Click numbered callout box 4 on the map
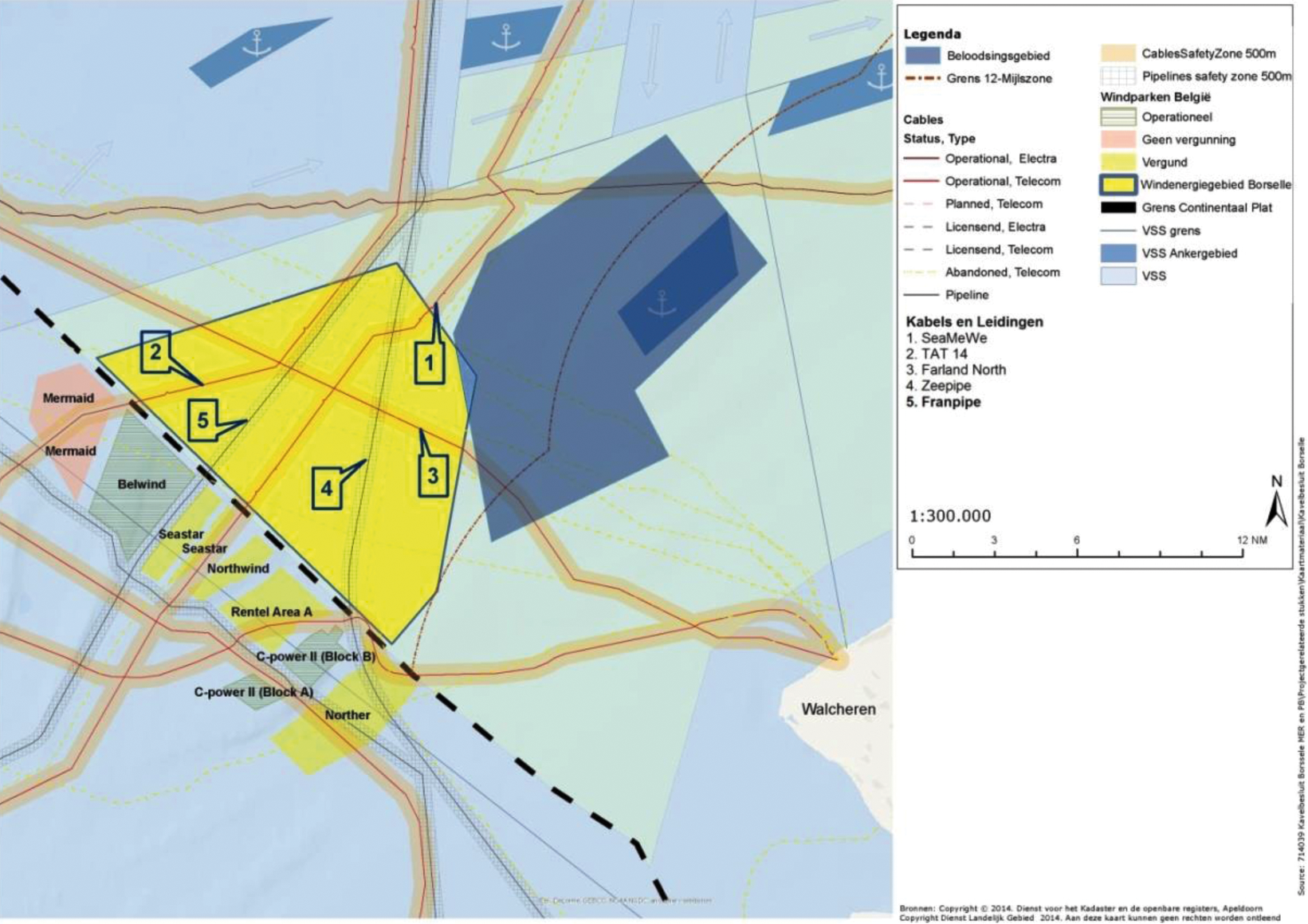 point(327,488)
